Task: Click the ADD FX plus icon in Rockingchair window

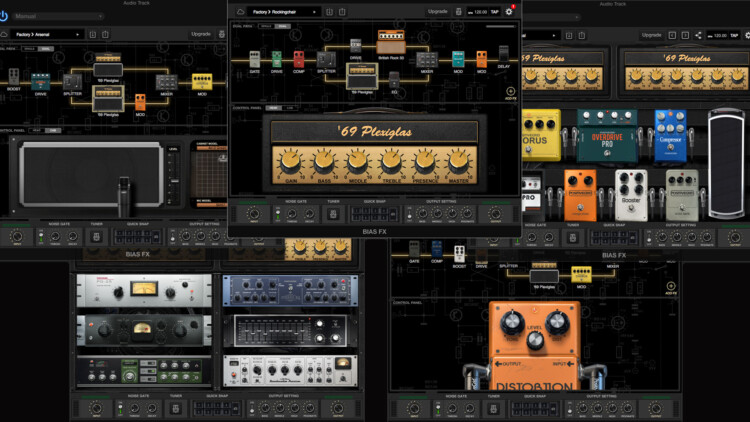Action: [x=510, y=91]
